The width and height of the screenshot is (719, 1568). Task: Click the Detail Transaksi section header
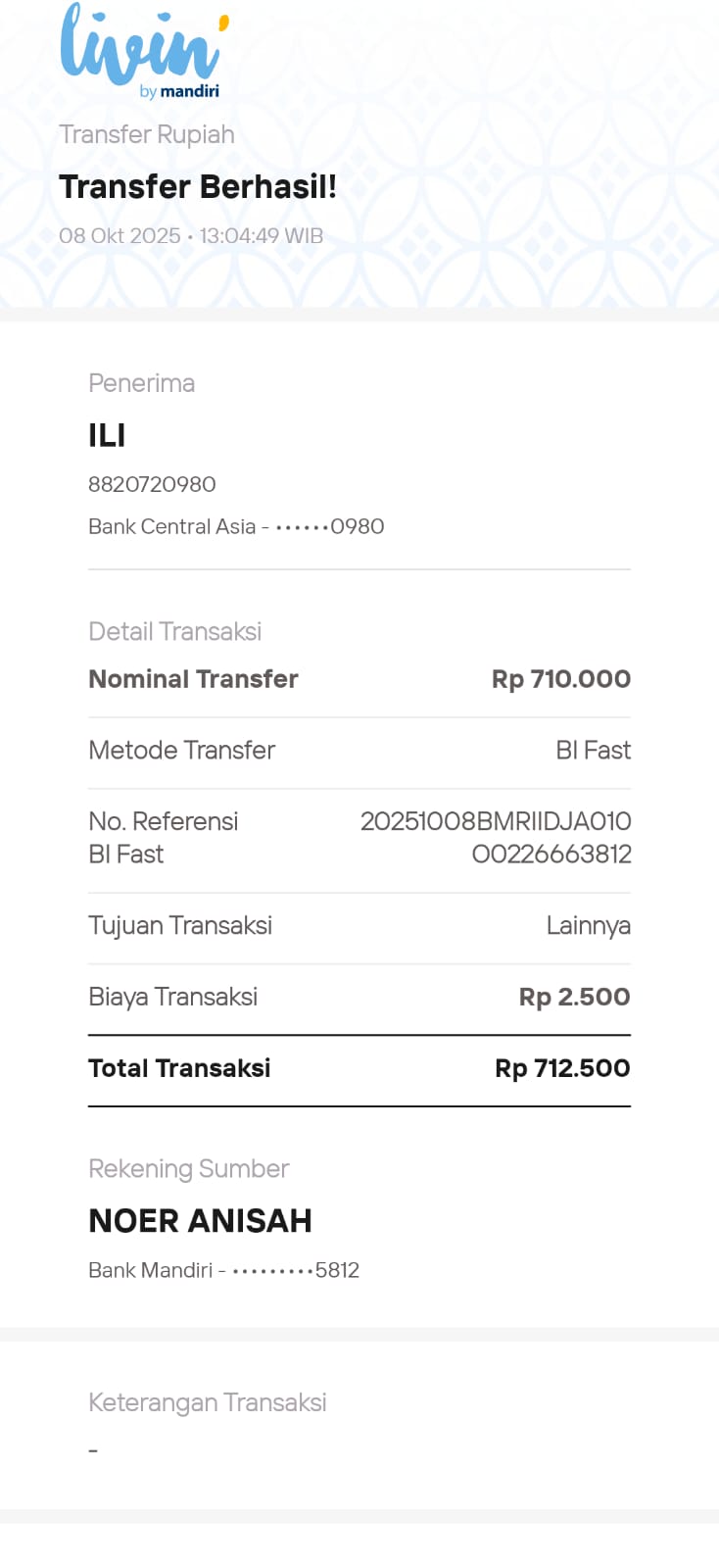(x=174, y=631)
